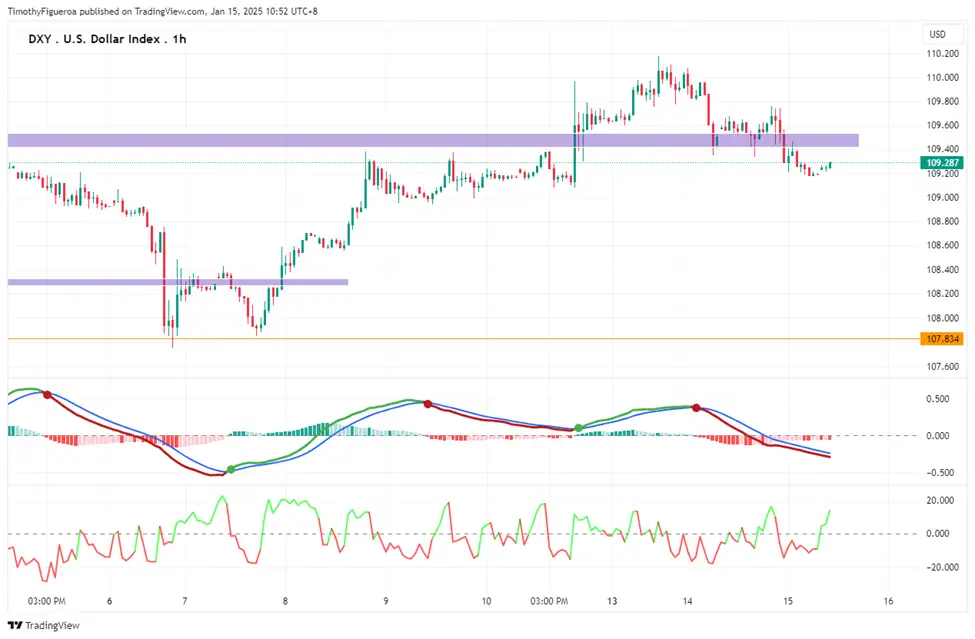975x639 pixels.
Task: Click the orange 107.834 price label
Action: click(942, 339)
